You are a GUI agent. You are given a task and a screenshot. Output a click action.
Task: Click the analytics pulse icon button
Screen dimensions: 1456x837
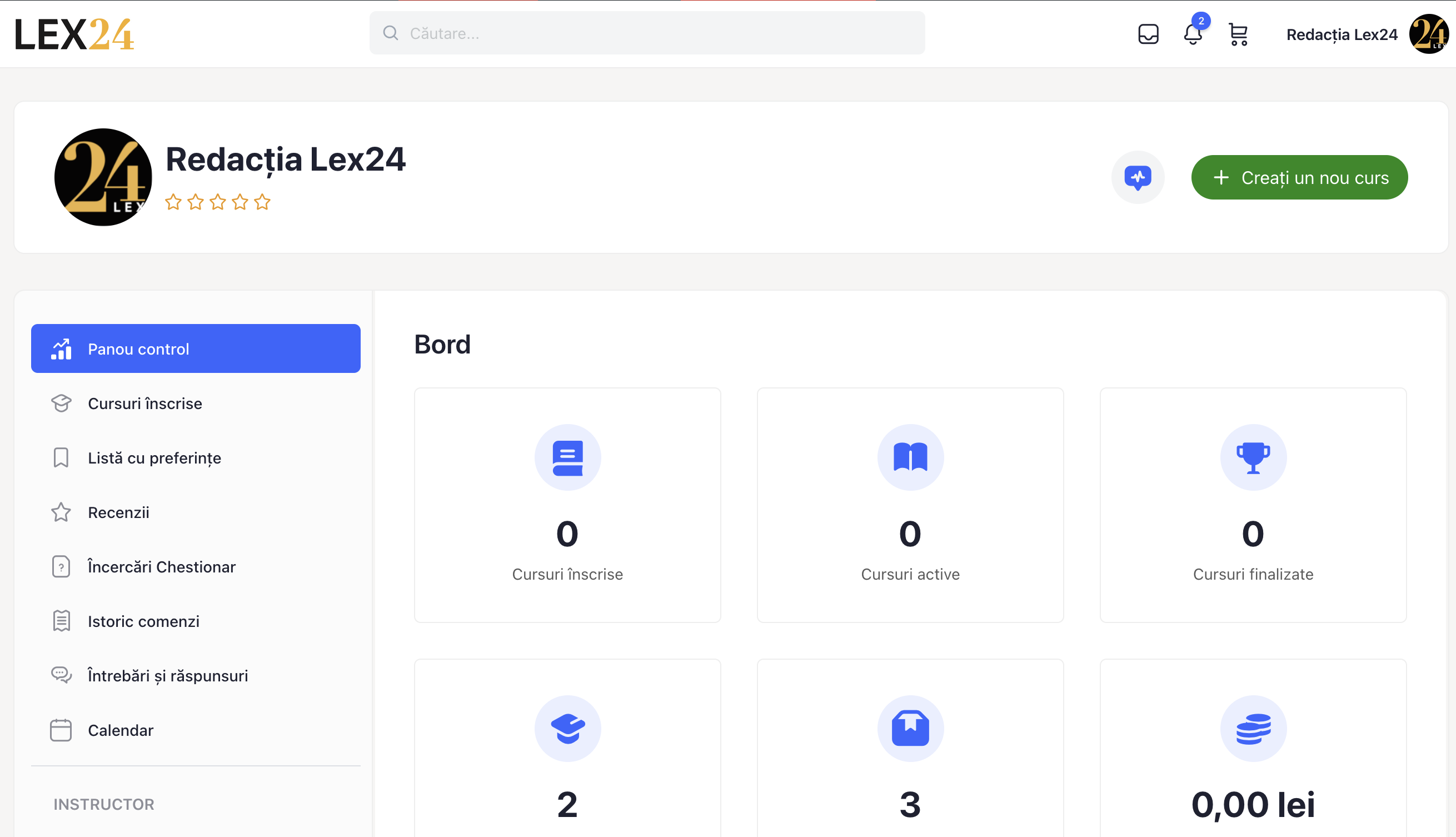(x=1138, y=178)
